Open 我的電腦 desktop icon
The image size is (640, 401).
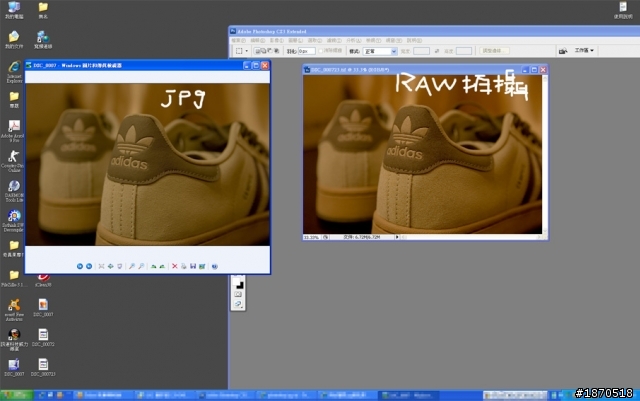14,10
